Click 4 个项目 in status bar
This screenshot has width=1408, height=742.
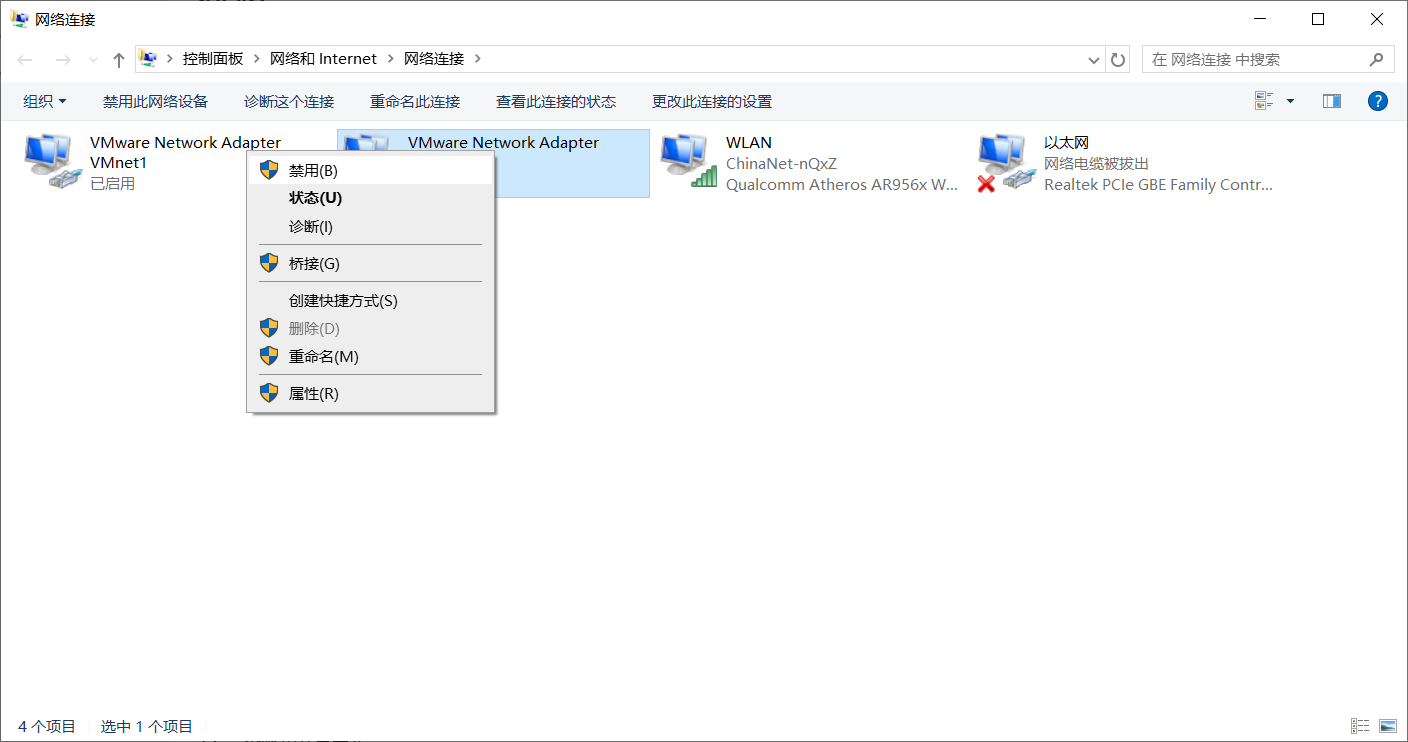point(47,727)
